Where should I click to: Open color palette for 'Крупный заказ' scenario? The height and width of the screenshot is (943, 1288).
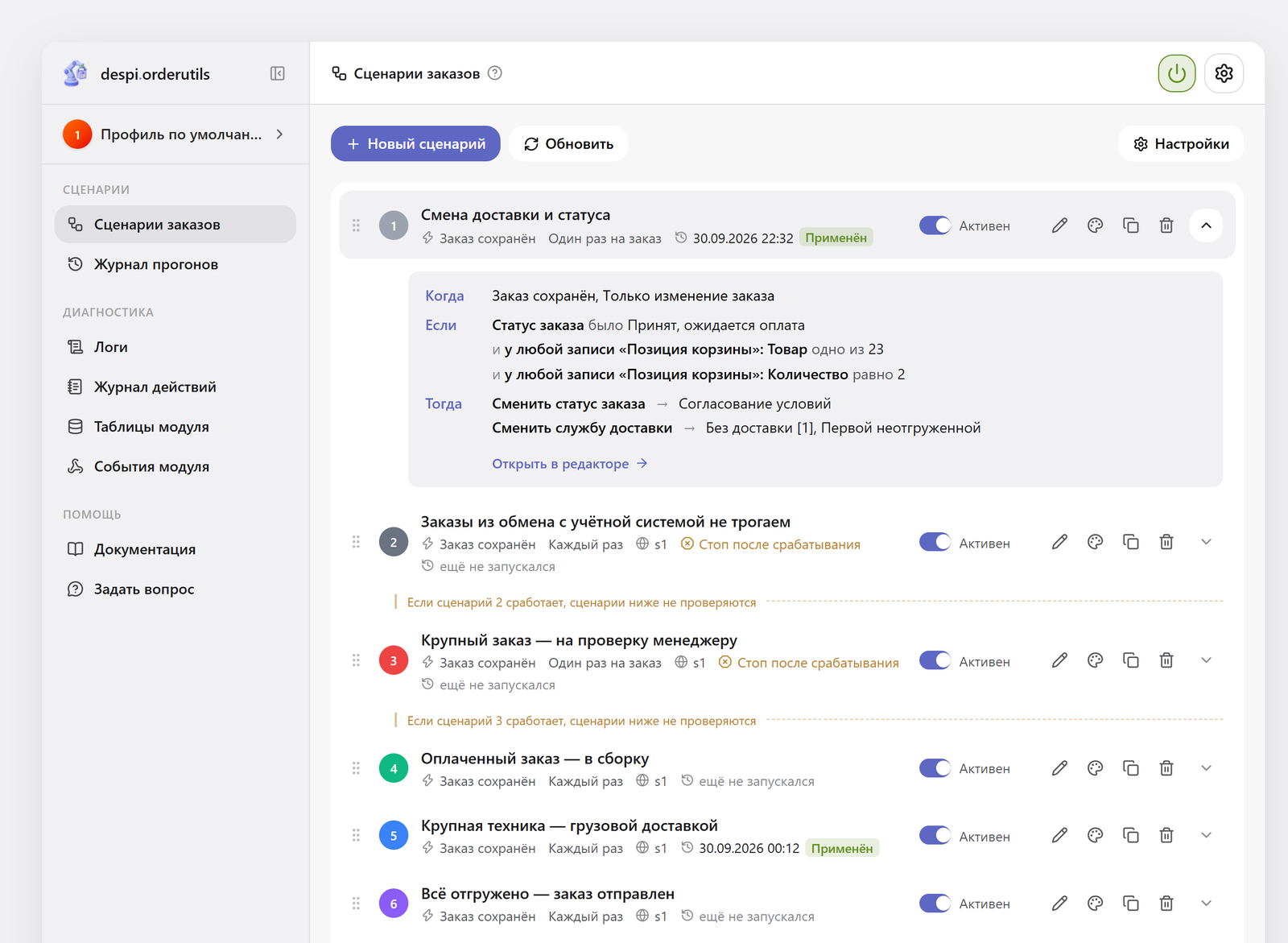pos(1095,660)
